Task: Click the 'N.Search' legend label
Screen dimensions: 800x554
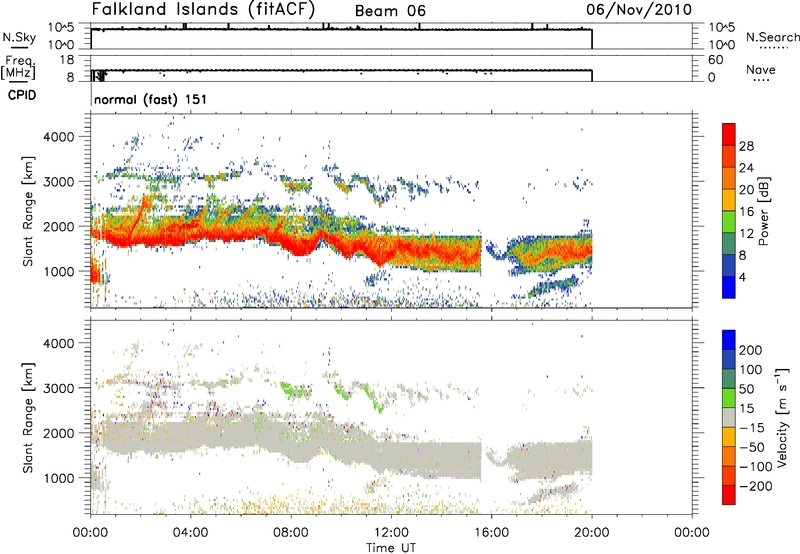Action: pyautogui.click(x=772, y=37)
